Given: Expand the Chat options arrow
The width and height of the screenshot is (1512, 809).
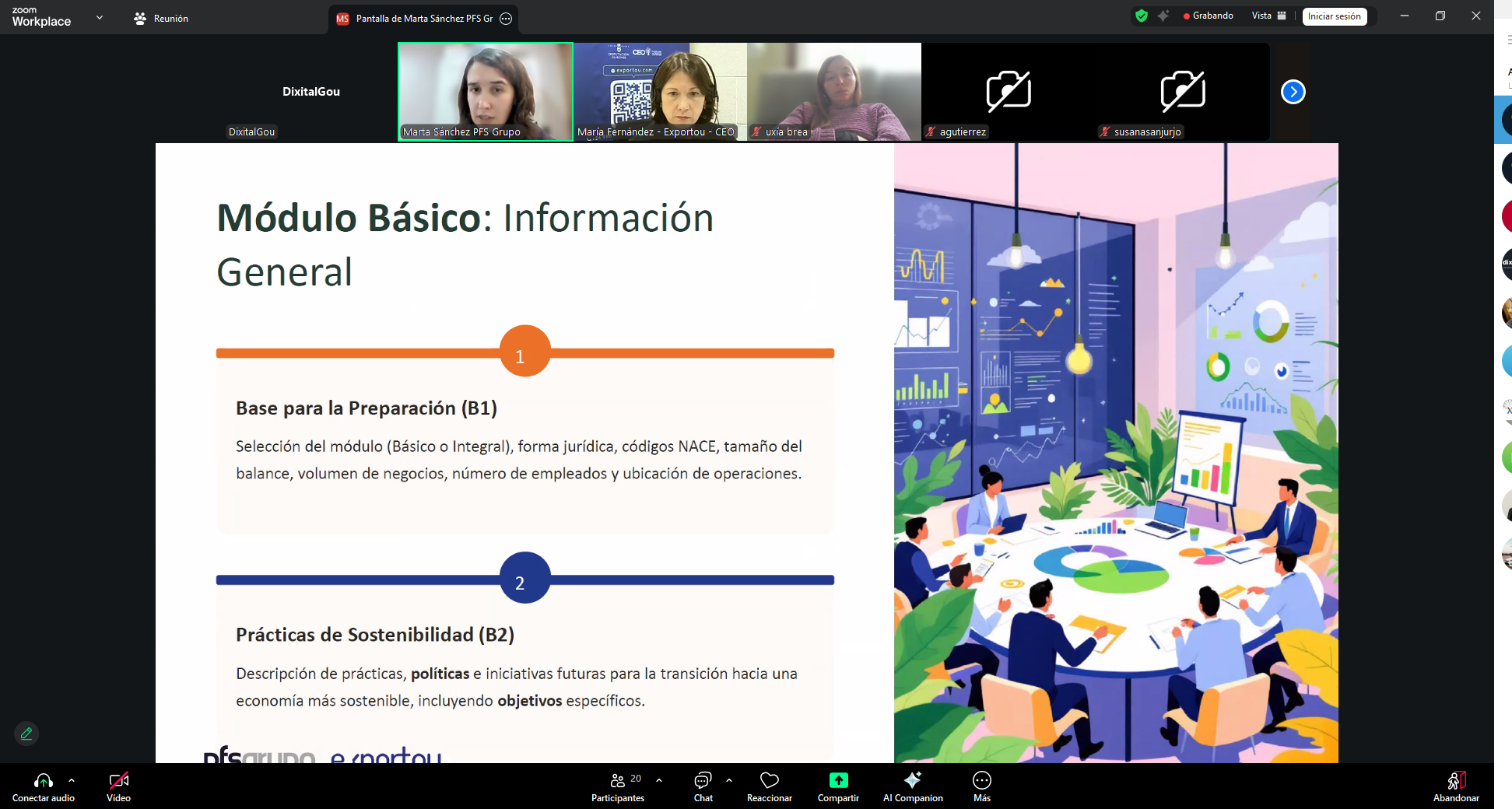Looking at the screenshot, I should 728,779.
